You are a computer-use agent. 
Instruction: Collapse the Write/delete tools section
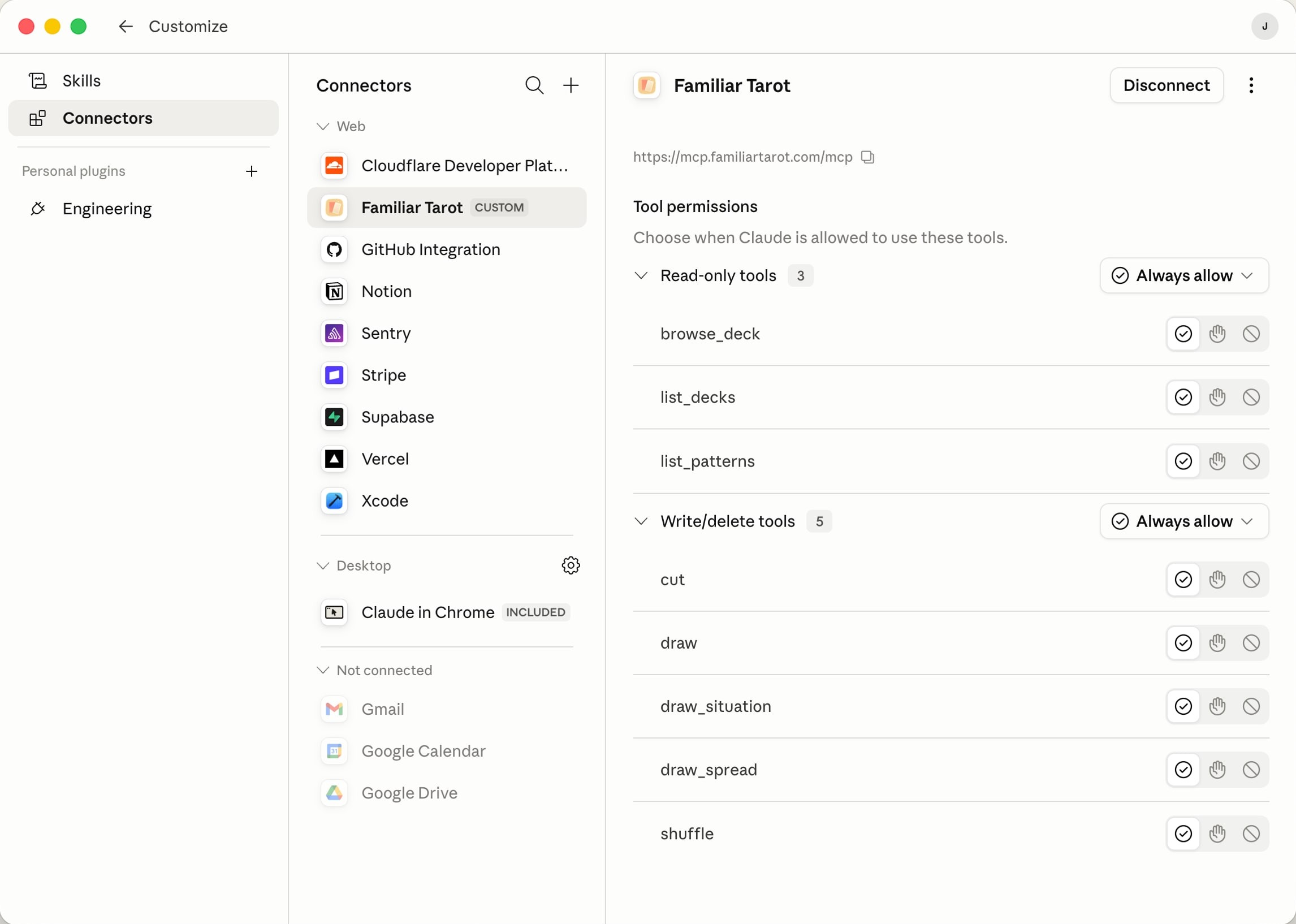click(641, 521)
